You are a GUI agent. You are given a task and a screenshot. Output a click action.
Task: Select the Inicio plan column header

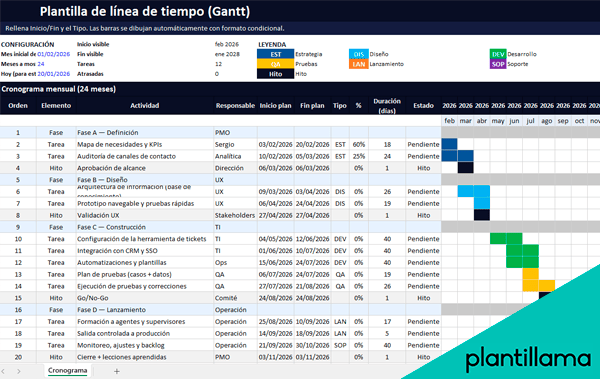click(x=276, y=106)
